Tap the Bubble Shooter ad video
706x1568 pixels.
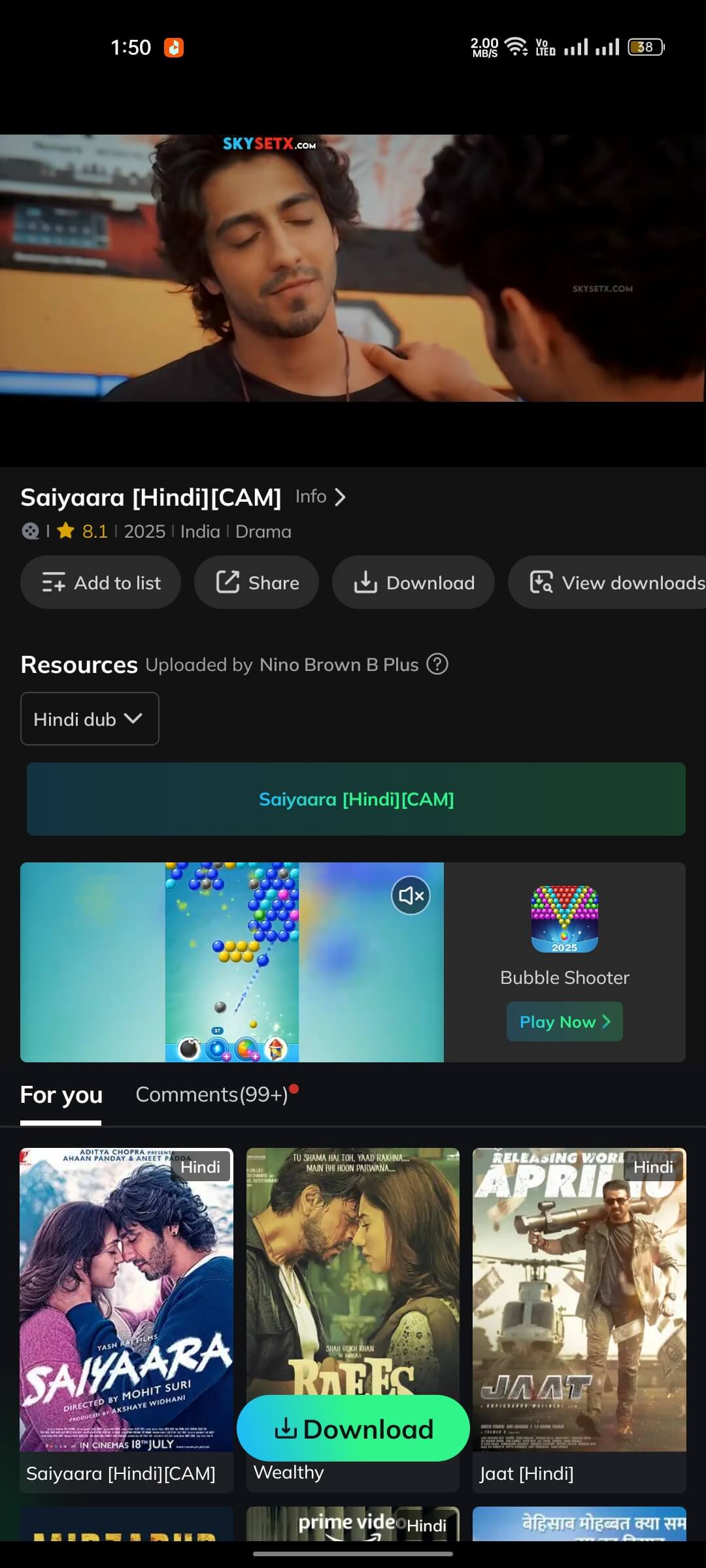click(x=232, y=962)
